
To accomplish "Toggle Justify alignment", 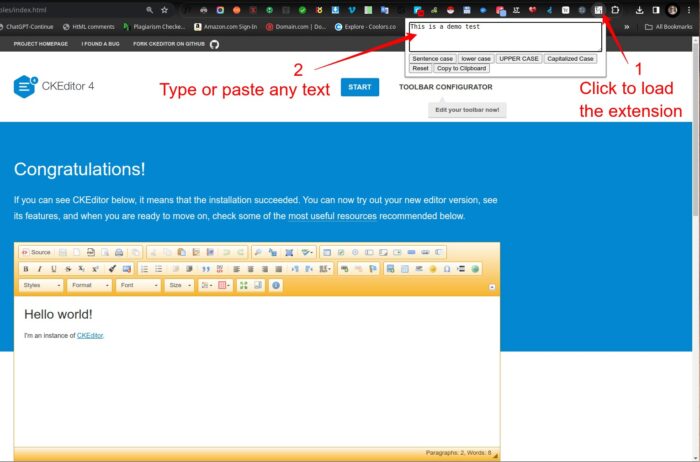I will pyautogui.click(x=279, y=269).
